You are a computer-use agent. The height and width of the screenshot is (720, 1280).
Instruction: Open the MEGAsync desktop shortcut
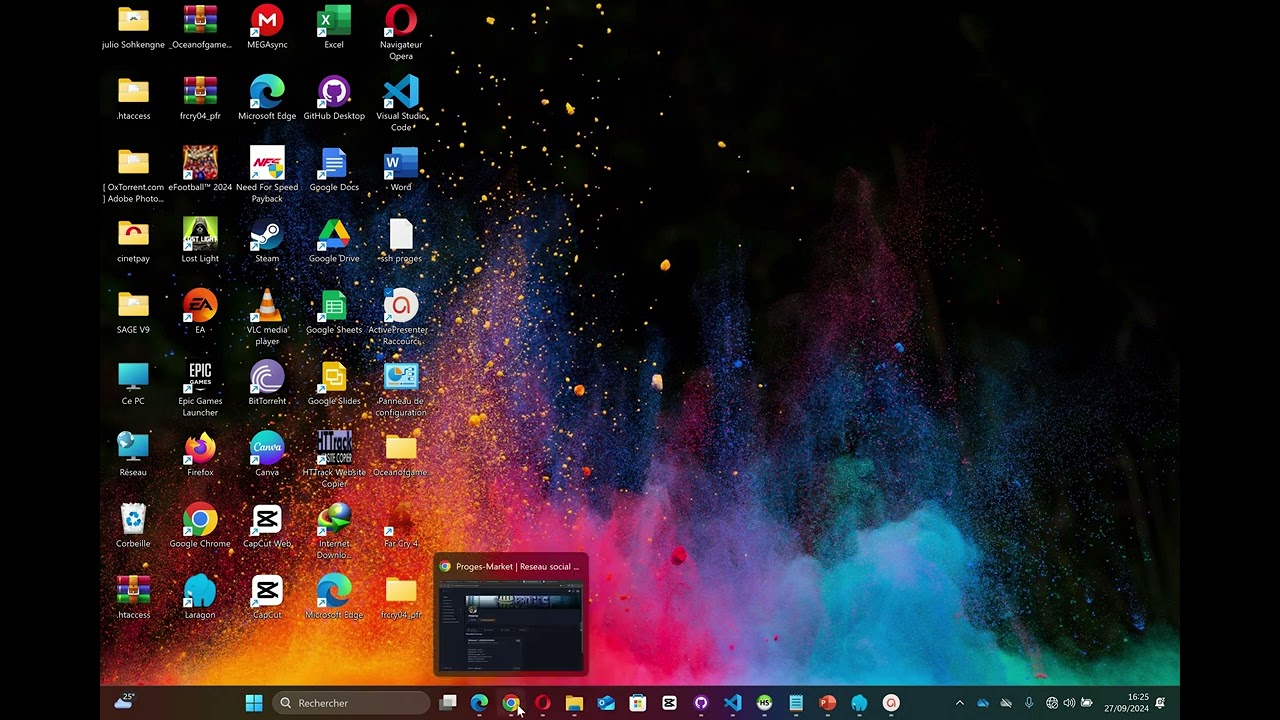[267, 27]
